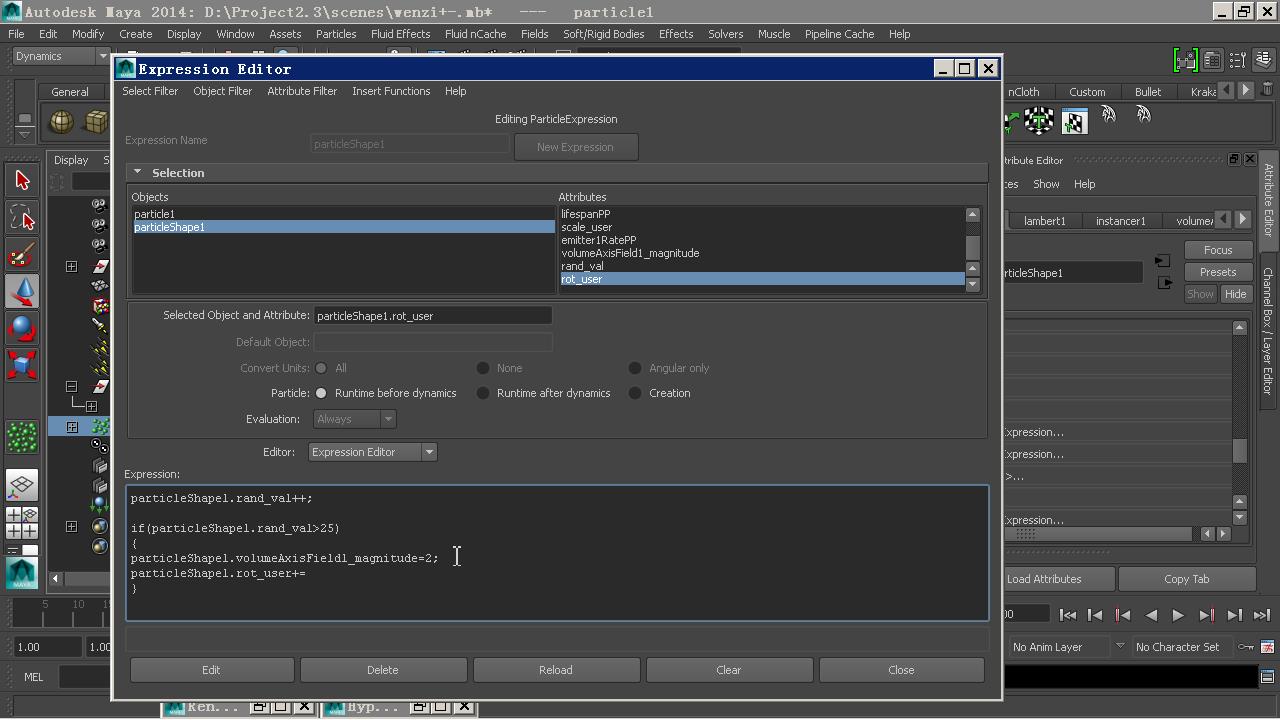Select Runtime after dynamics radio button
This screenshot has width=1280, height=720.
(x=483, y=393)
